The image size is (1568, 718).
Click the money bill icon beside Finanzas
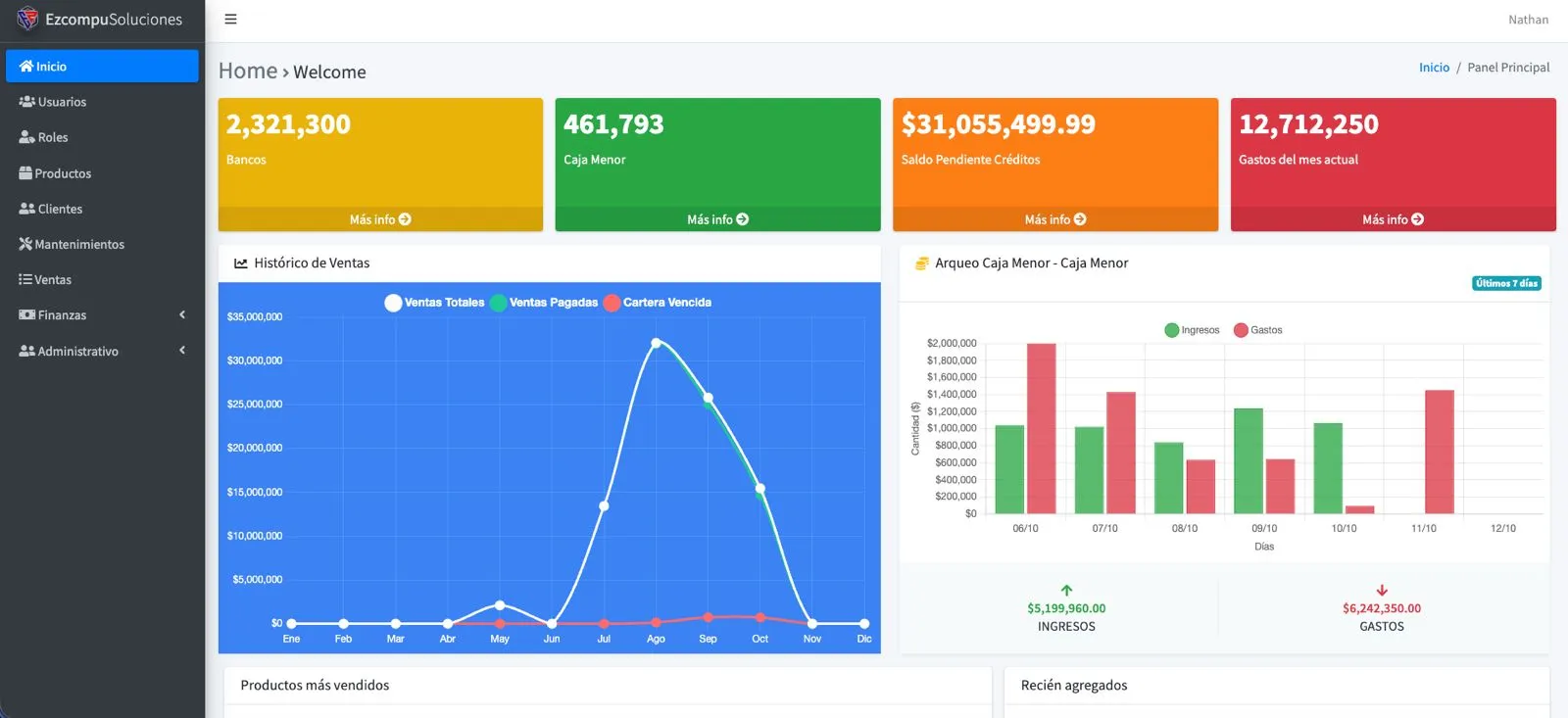pos(27,315)
